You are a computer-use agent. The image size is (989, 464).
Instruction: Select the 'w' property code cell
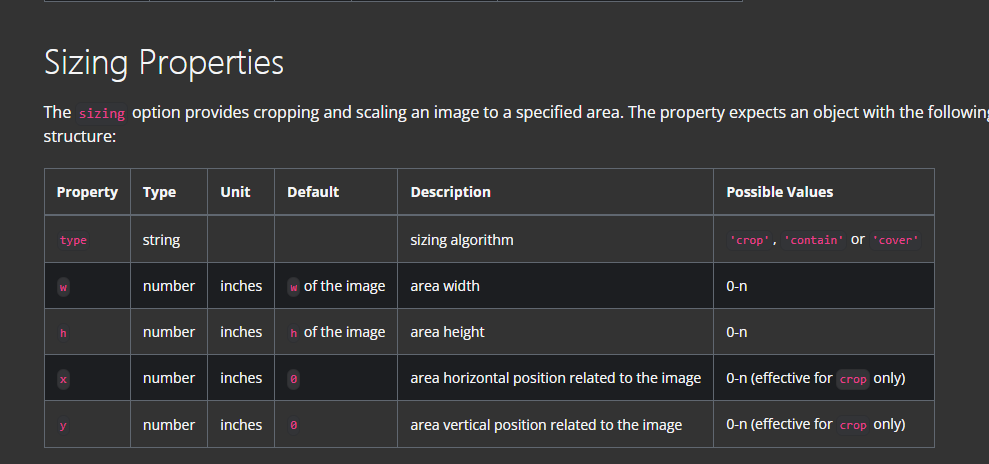(x=63, y=287)
